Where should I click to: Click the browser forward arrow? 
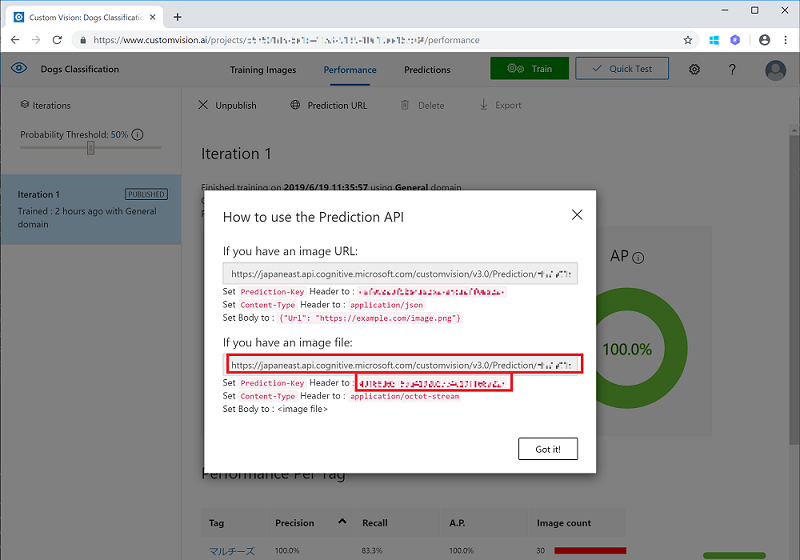coord(36,40)
